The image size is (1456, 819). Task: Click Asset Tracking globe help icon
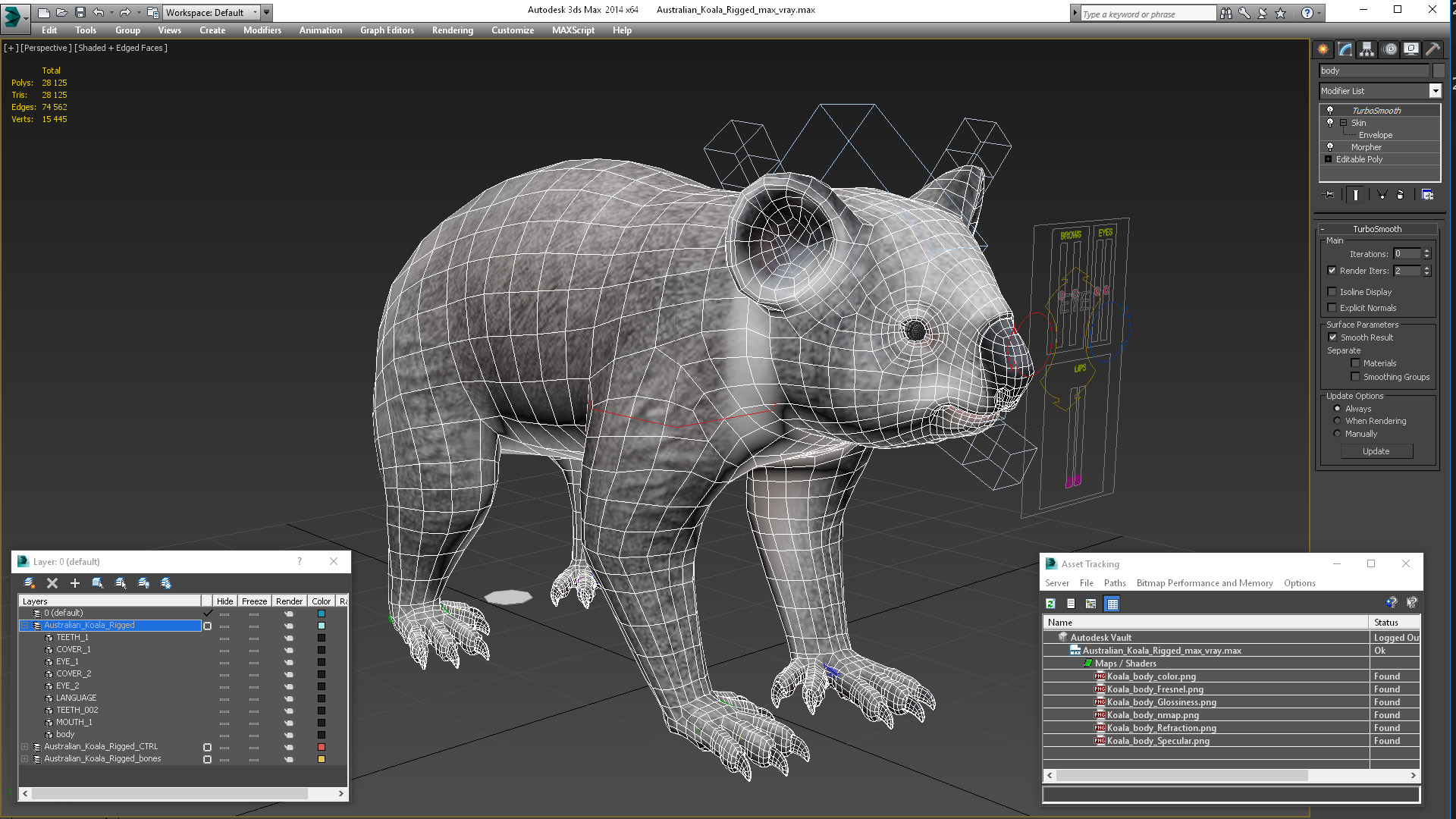(1391, 602)
